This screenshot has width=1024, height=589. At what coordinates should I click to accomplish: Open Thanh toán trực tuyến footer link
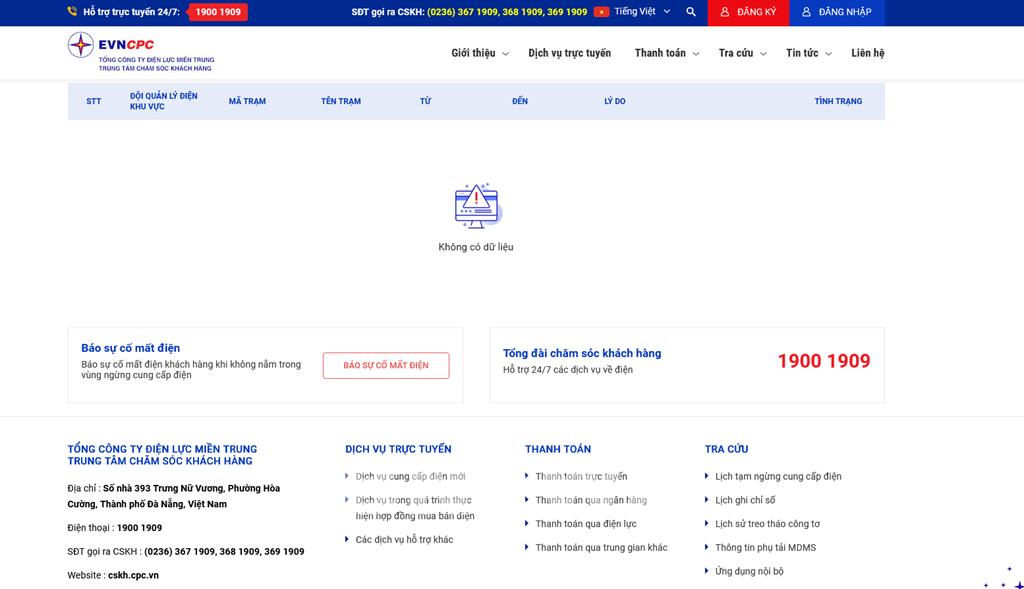(581, 476)
